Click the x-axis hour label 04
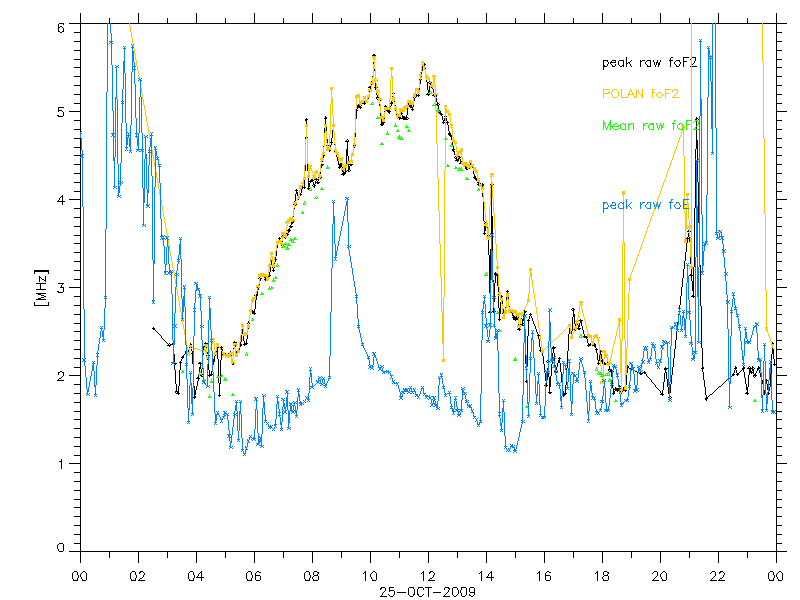 [196, 577]
